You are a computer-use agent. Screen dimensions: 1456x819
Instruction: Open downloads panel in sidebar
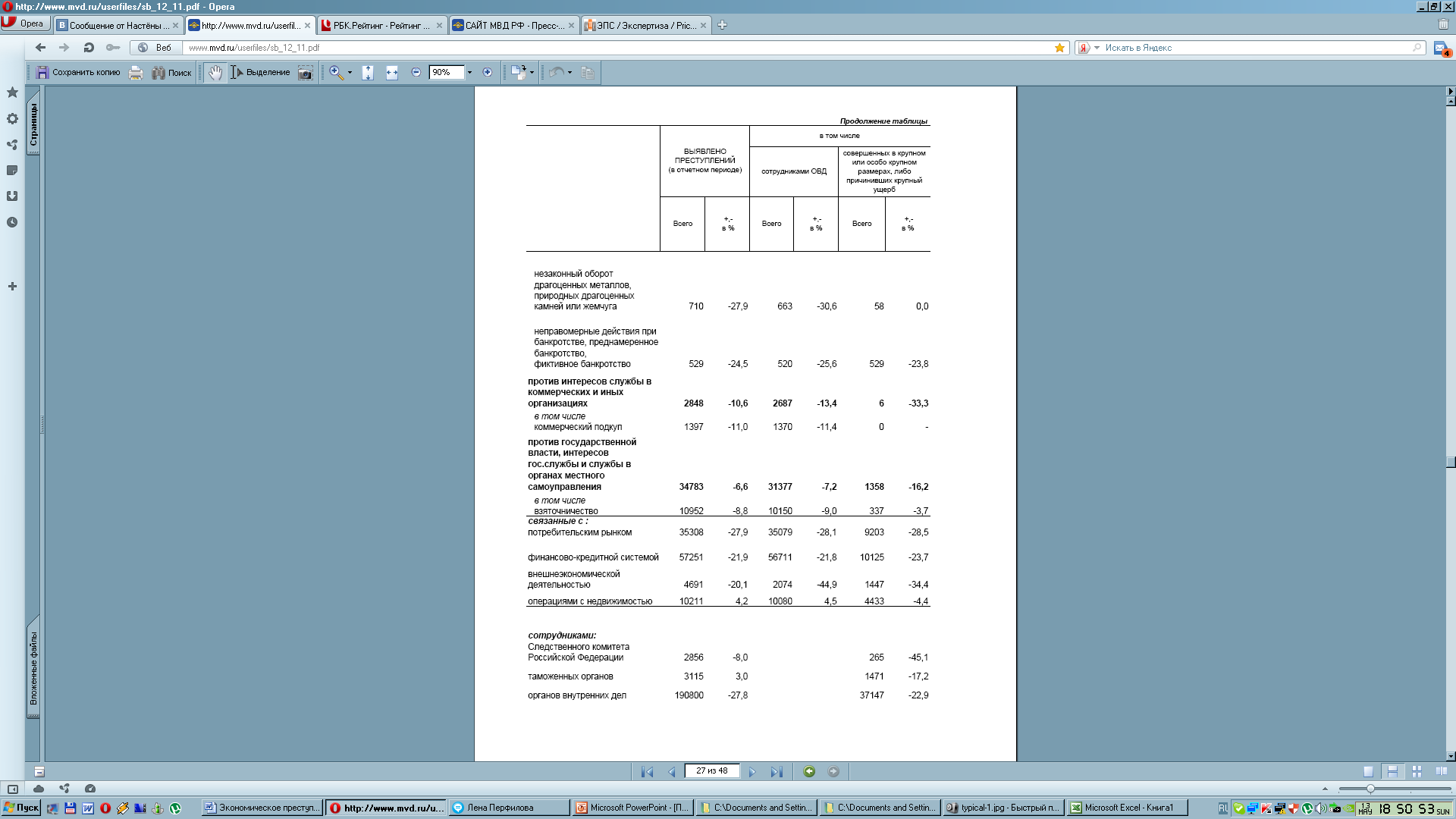pyautogui.click(x=12, y=196)
